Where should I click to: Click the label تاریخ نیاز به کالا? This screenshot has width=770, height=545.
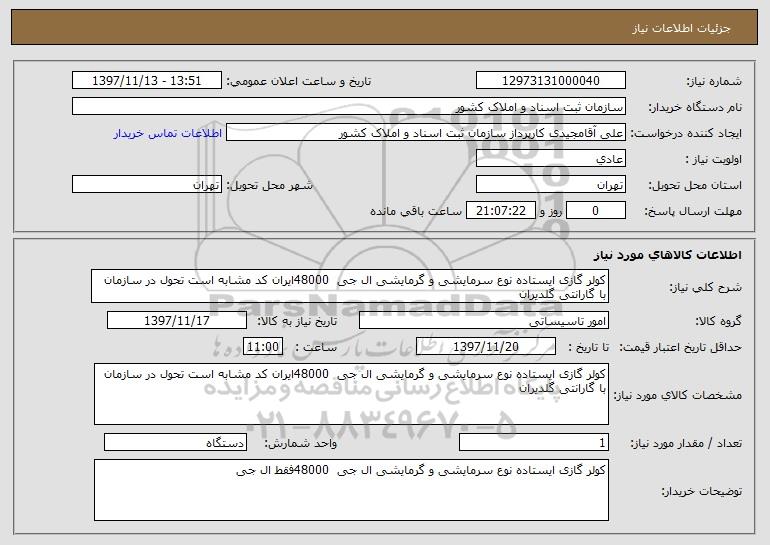297,321
